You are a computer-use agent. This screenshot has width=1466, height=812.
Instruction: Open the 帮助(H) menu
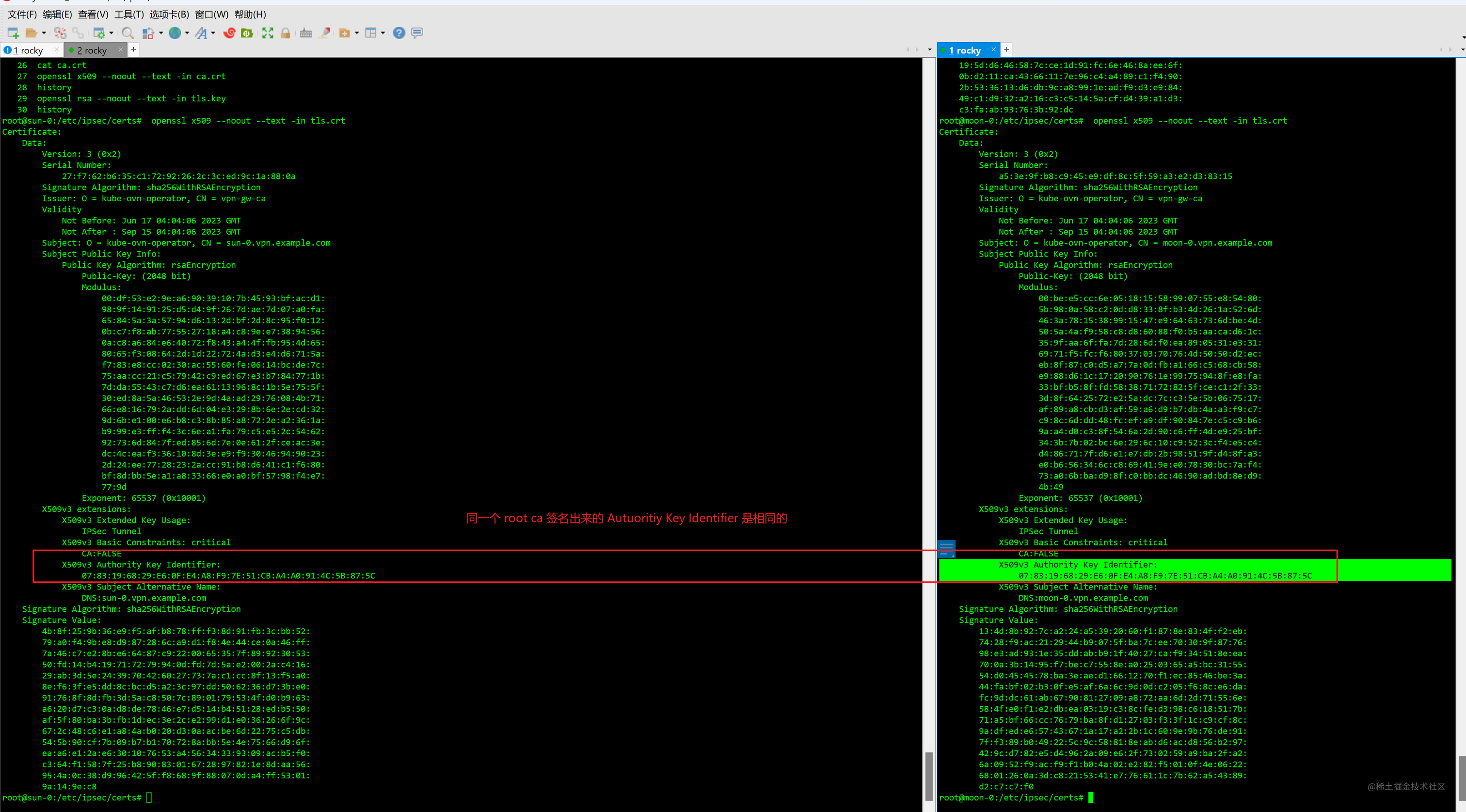(251, 14)
